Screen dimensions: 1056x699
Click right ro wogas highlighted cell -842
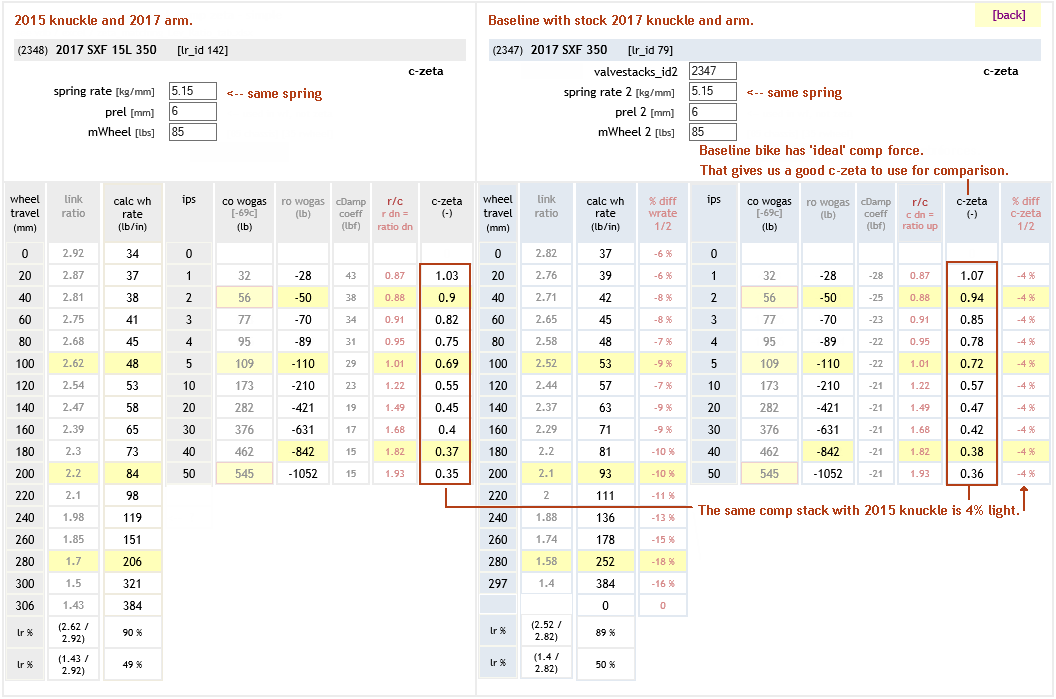coord(828,451)
